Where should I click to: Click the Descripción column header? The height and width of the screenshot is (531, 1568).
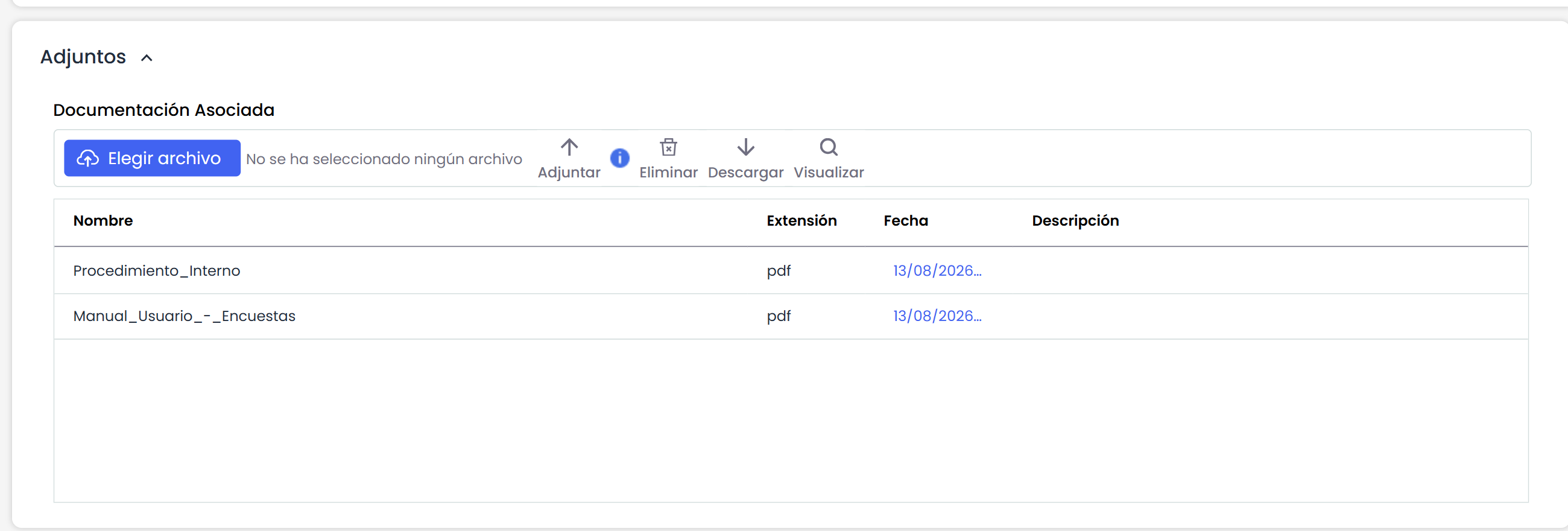[1075, 221]
